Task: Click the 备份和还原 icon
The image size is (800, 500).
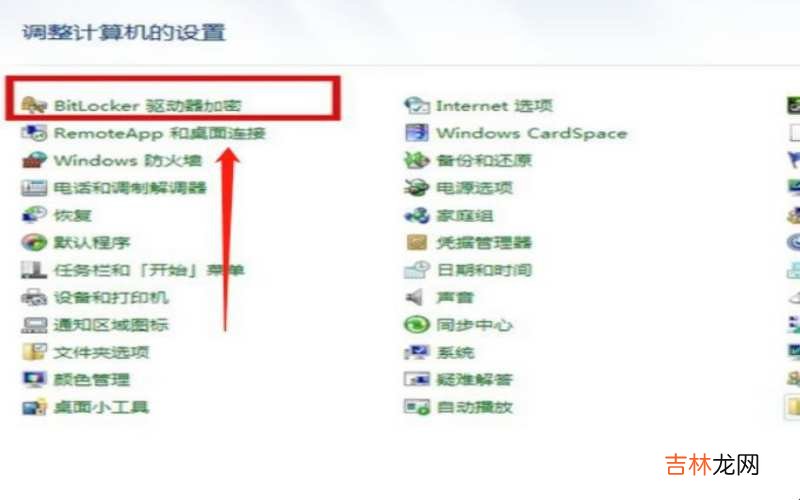Action: tap(417, 160)
